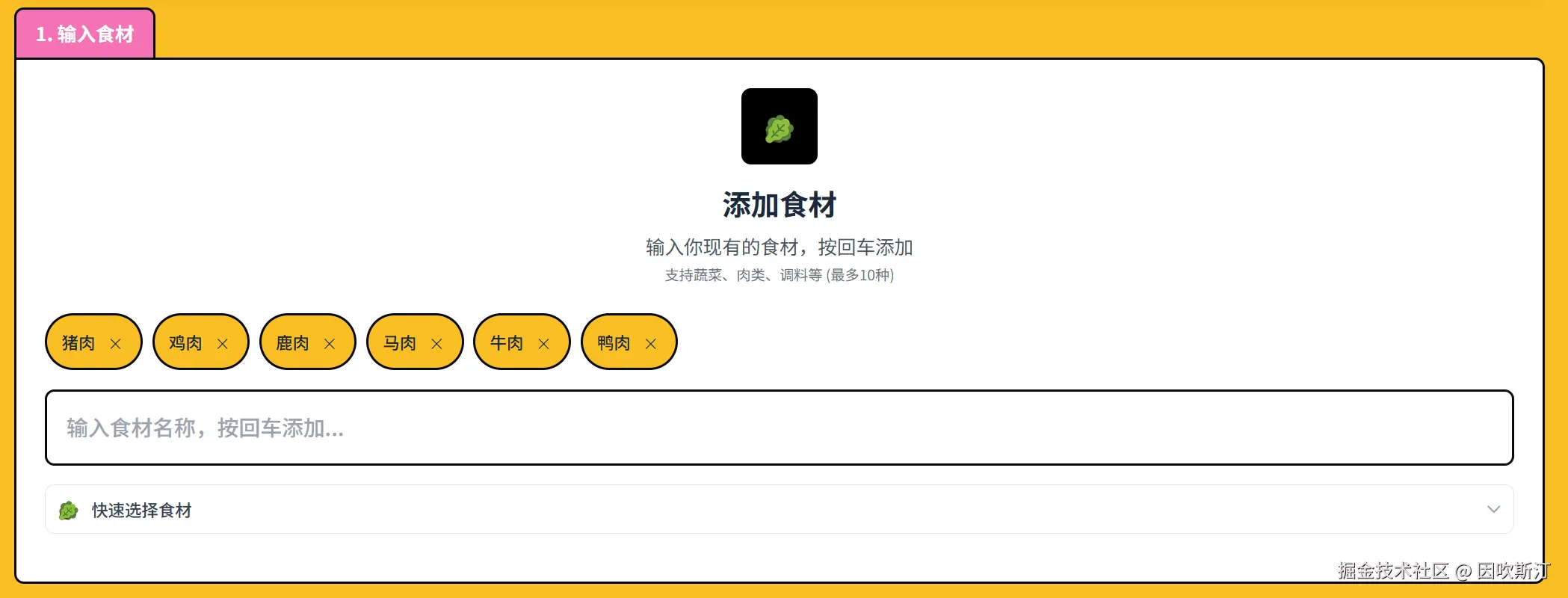1568x598 pixels.
Task: Pick the 牛肉 tag label
Action: [x=507, y=343]
